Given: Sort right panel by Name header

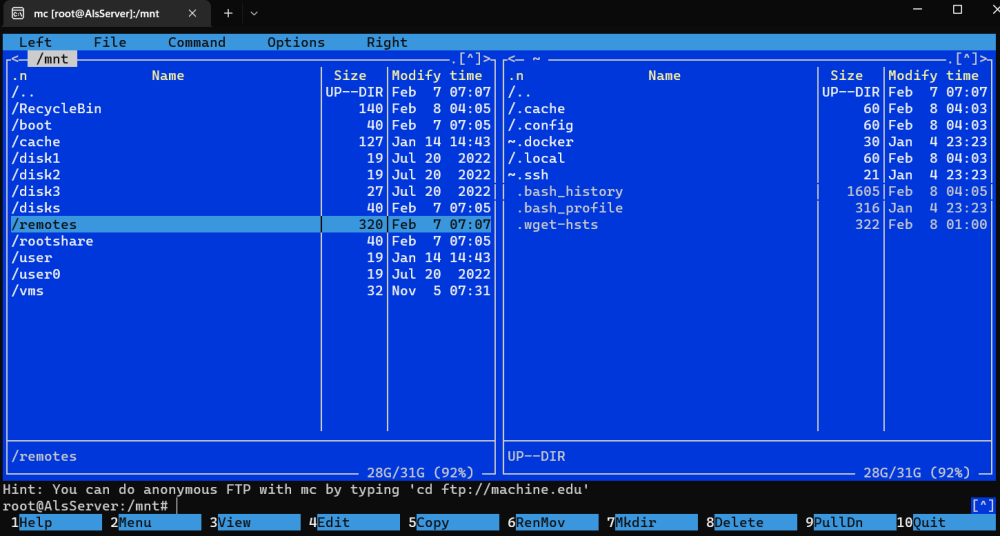Looking at the screenshot, I should [x=665, y=76].
